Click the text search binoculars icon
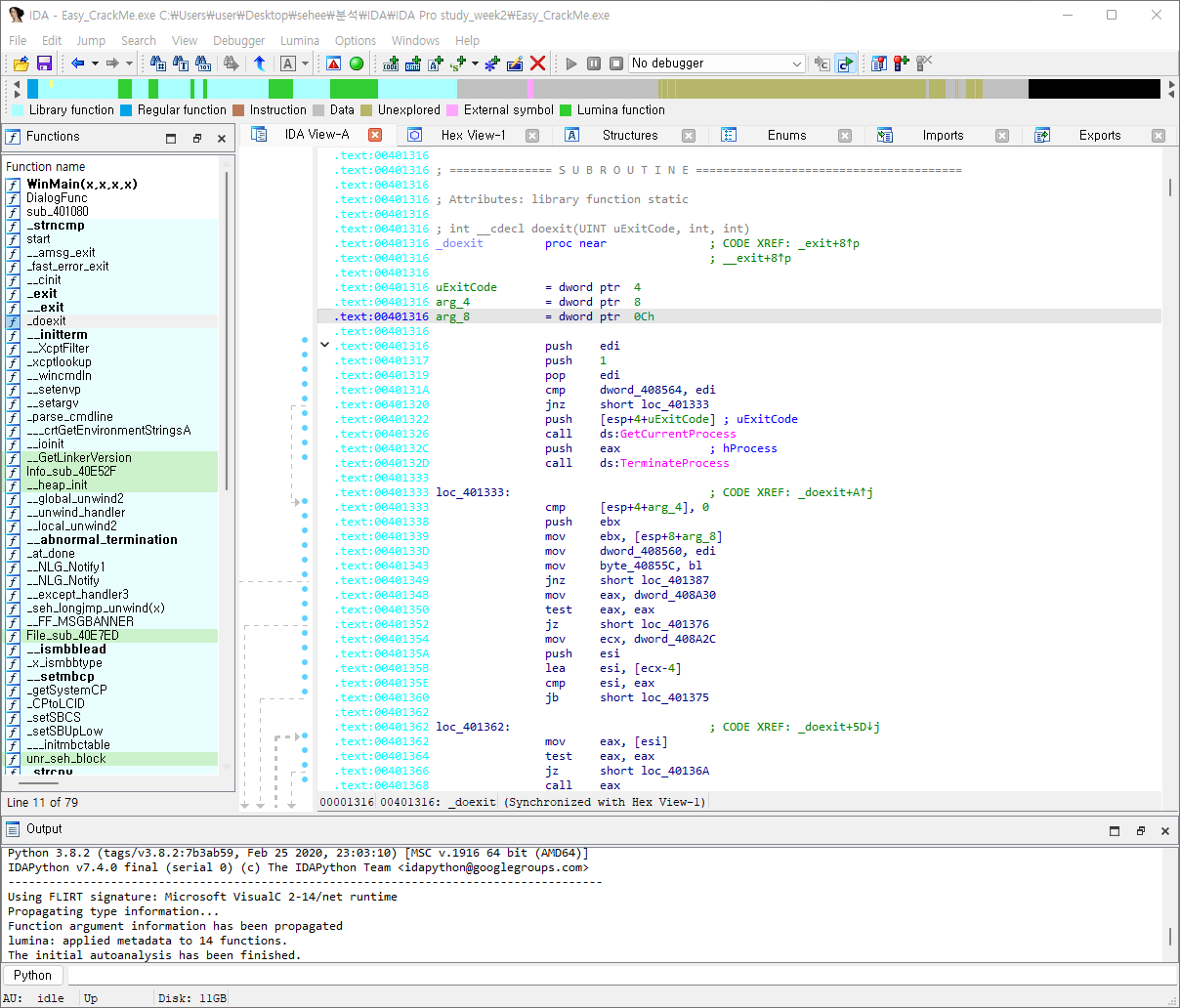 [x=181, y=63]
